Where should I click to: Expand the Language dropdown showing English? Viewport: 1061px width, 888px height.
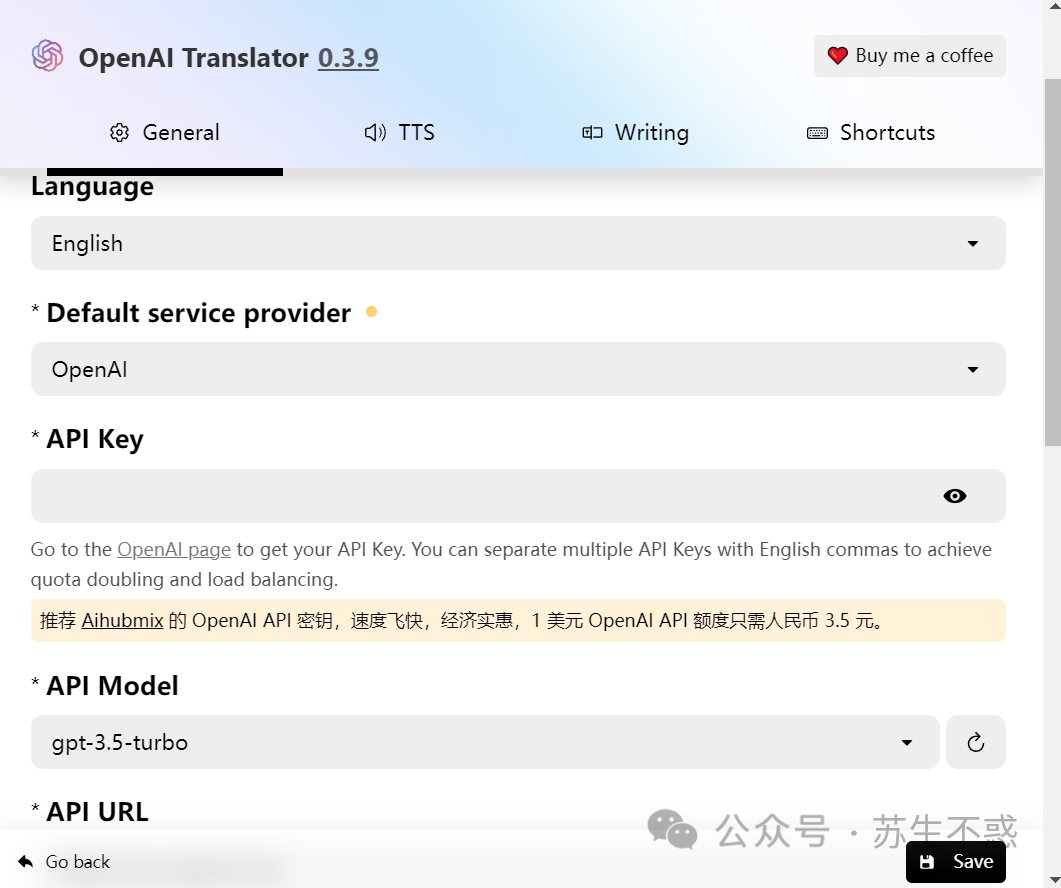(x=518, y=243)
